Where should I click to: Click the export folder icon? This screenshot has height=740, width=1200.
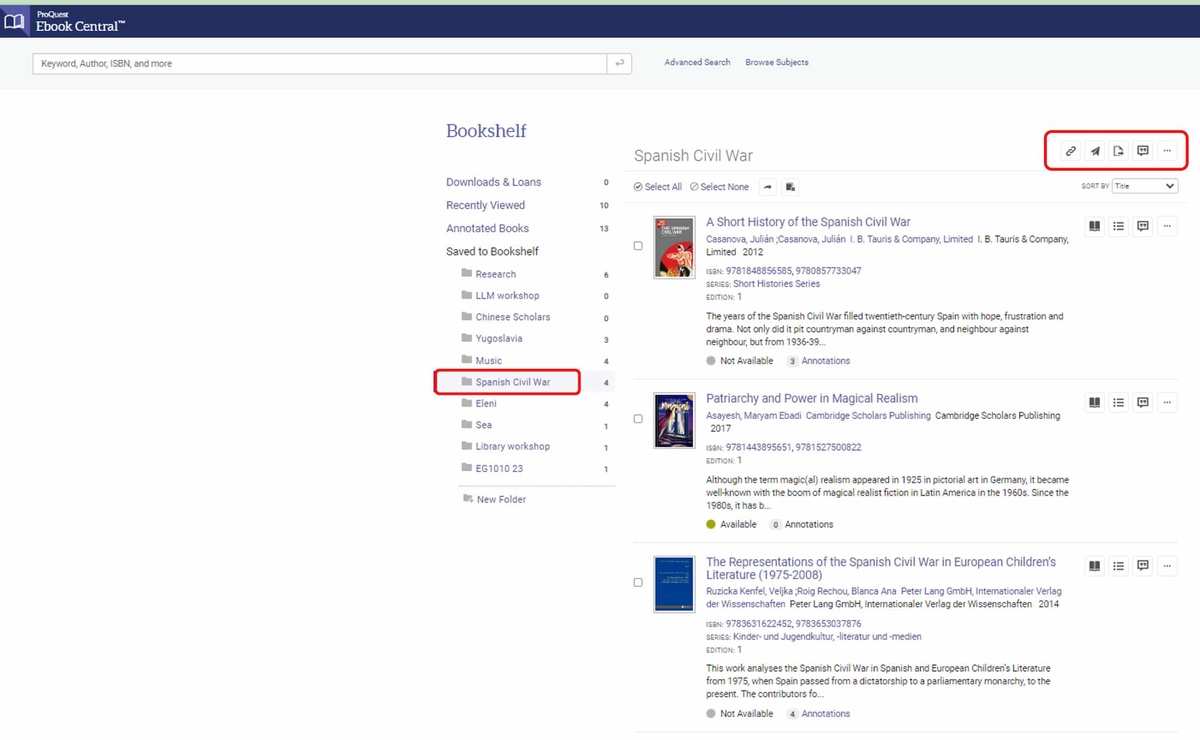pyautogui.click(x=1119, y=151)
